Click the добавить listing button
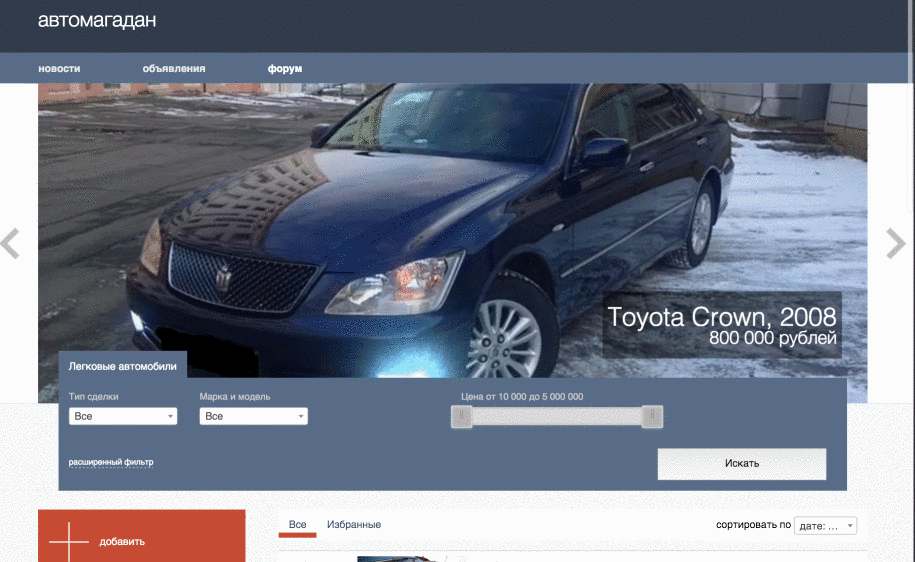The height and width of the screenshot is (562, 915). 141,541
